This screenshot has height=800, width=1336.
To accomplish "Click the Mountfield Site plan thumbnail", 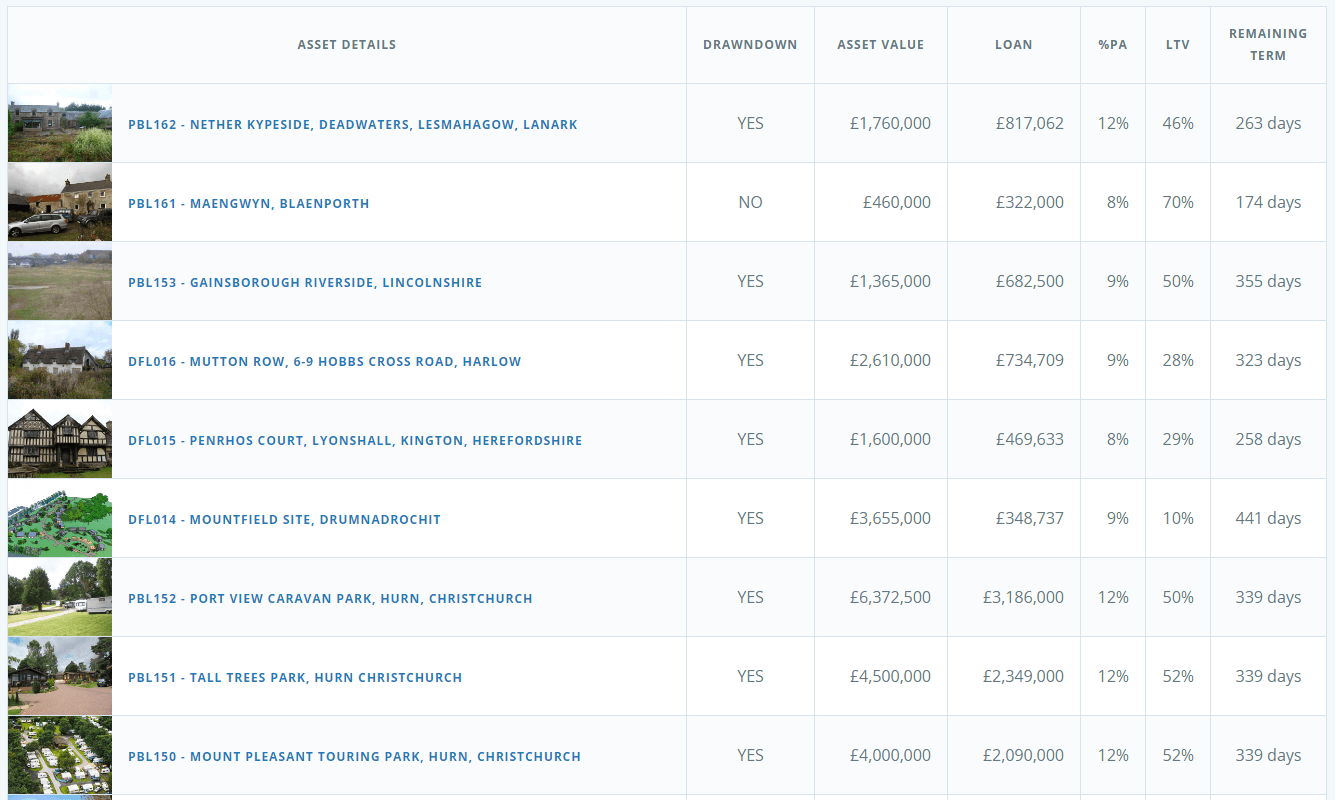I will [x=60, y=519].
